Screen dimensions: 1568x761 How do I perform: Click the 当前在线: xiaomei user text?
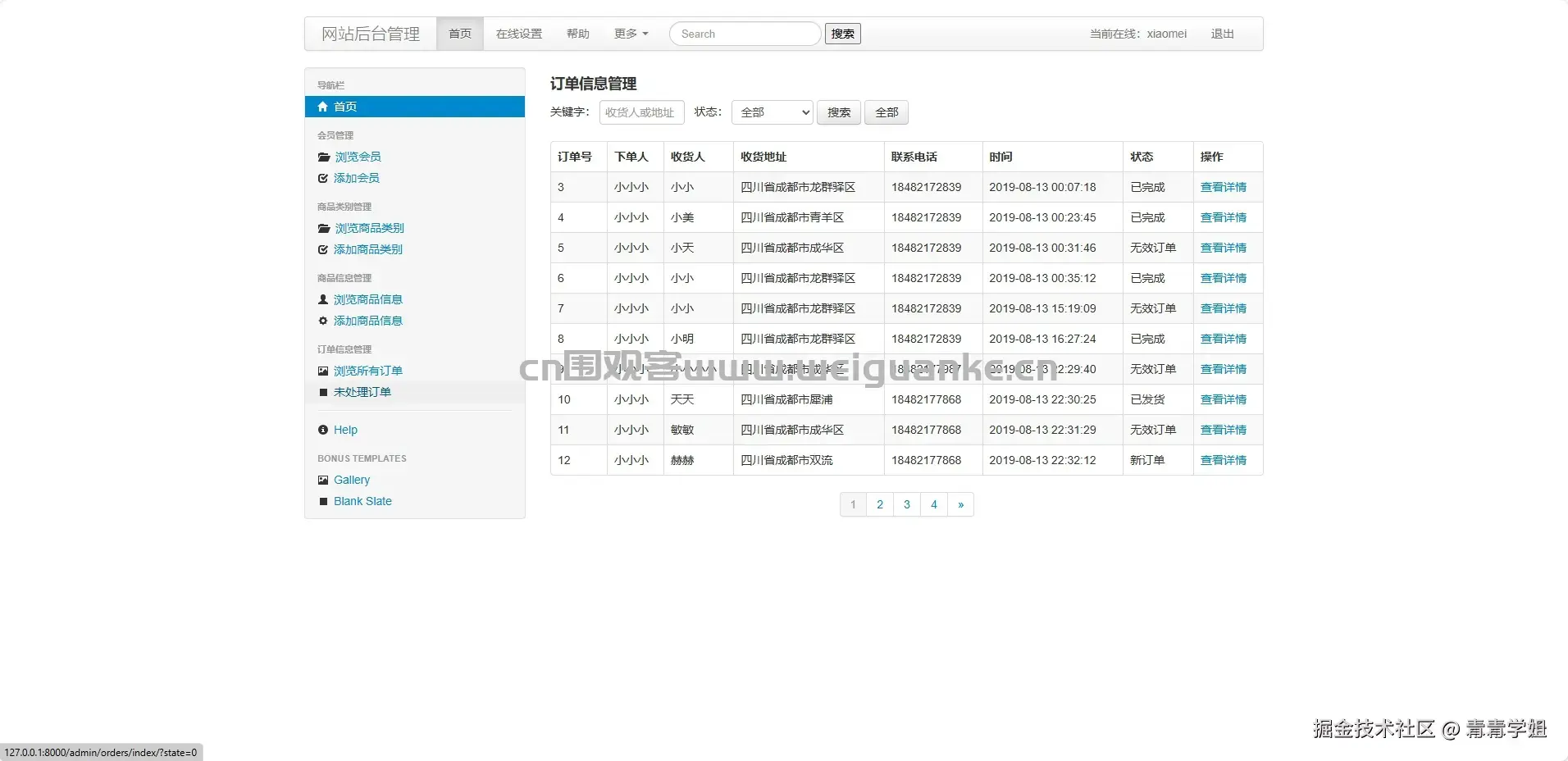tap(1138, 34)
